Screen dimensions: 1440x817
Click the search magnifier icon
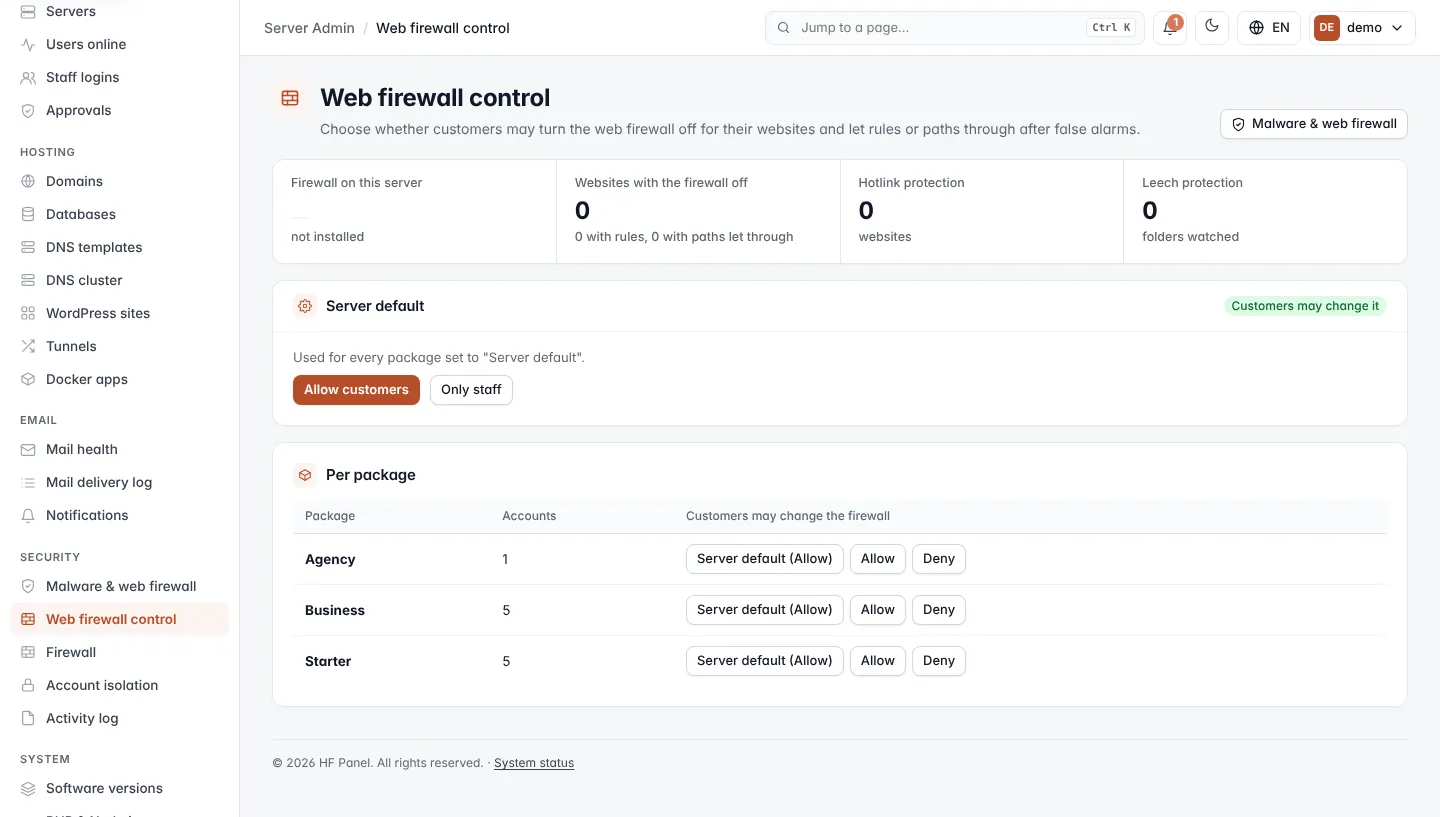click(784, 28)
